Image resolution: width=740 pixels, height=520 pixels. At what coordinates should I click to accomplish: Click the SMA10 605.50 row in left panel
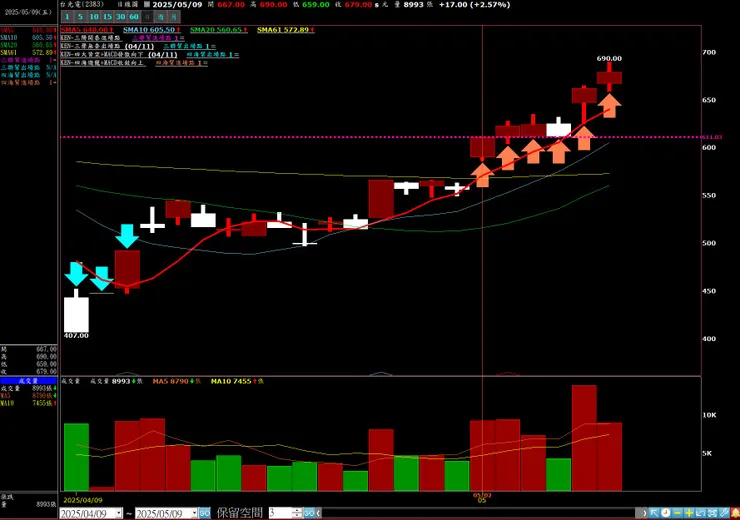28,37
